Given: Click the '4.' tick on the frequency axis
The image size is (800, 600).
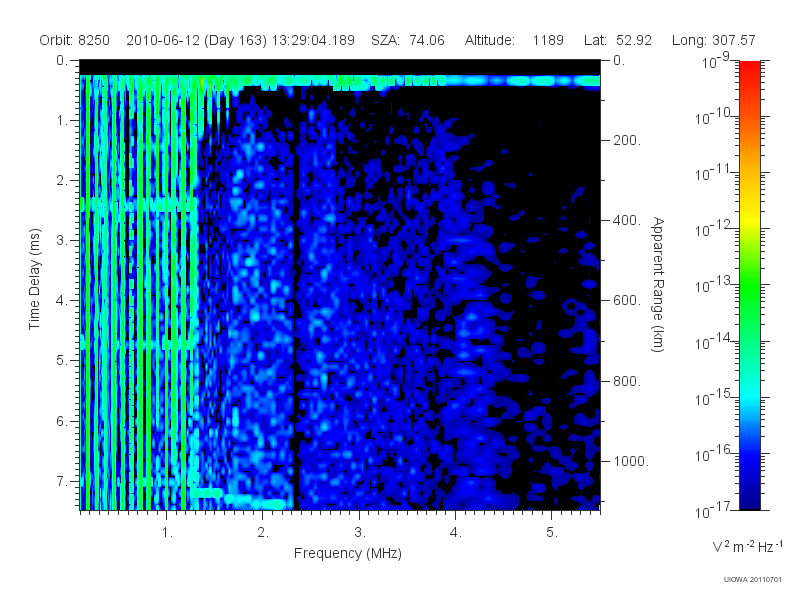Looking at the screenshot, I should tap(456, 533).
